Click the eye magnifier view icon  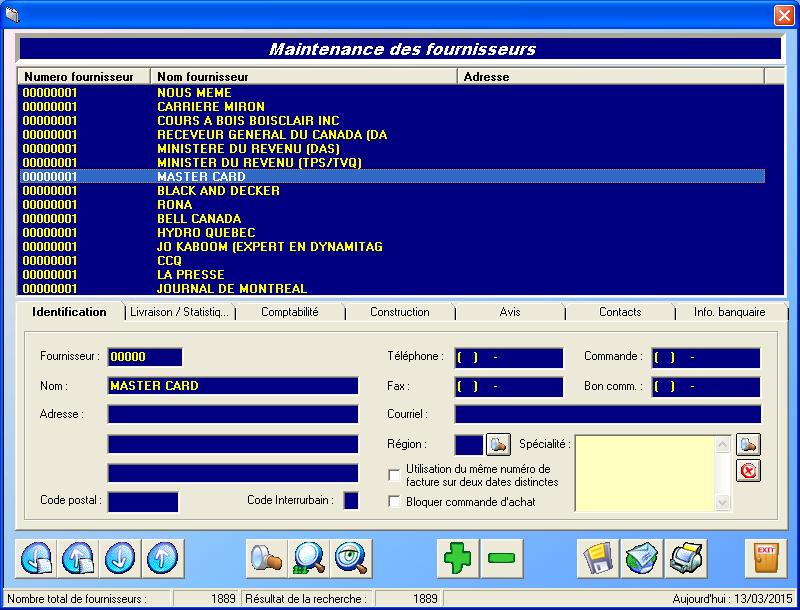(x=352, y=558)
